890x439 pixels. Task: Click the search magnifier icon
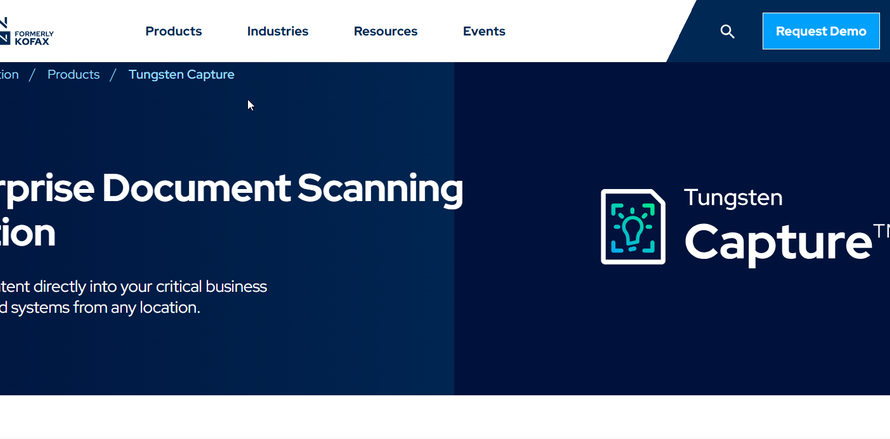tap(727, 31)
